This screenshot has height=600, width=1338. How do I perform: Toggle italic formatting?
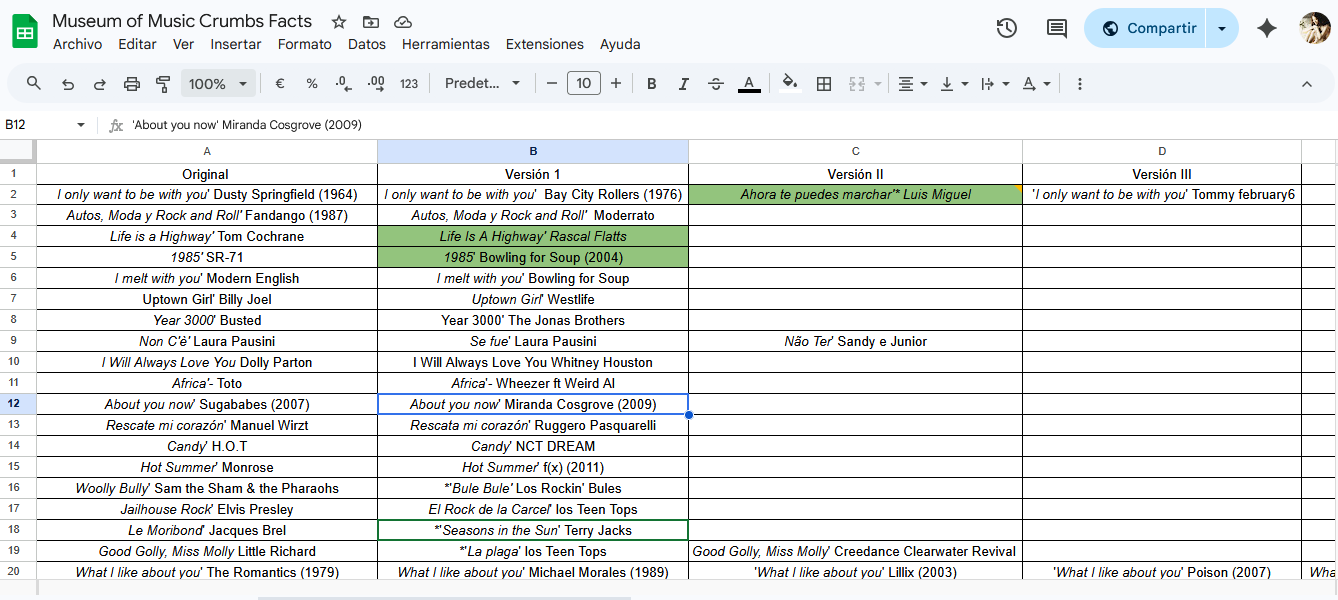click(683, 84)
